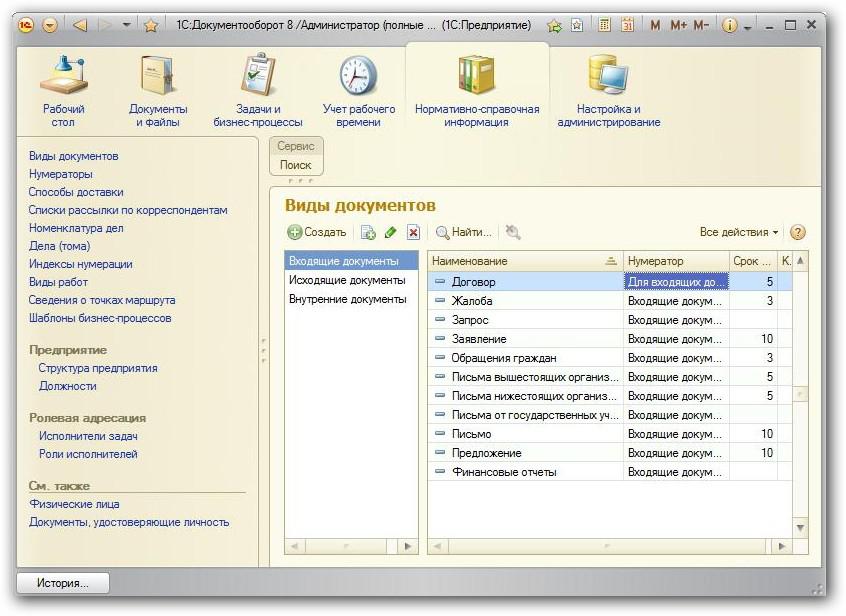Select the Обращения граждан row
846x616 pixels.
tap(610, 358)
